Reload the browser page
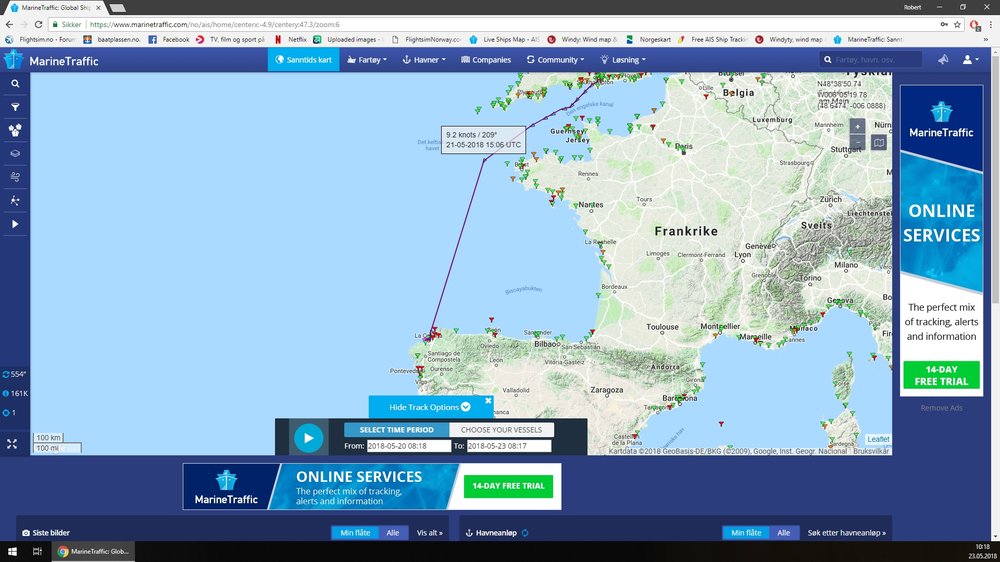The height and width of the screenshot is (562, 1000). [38, 24]
